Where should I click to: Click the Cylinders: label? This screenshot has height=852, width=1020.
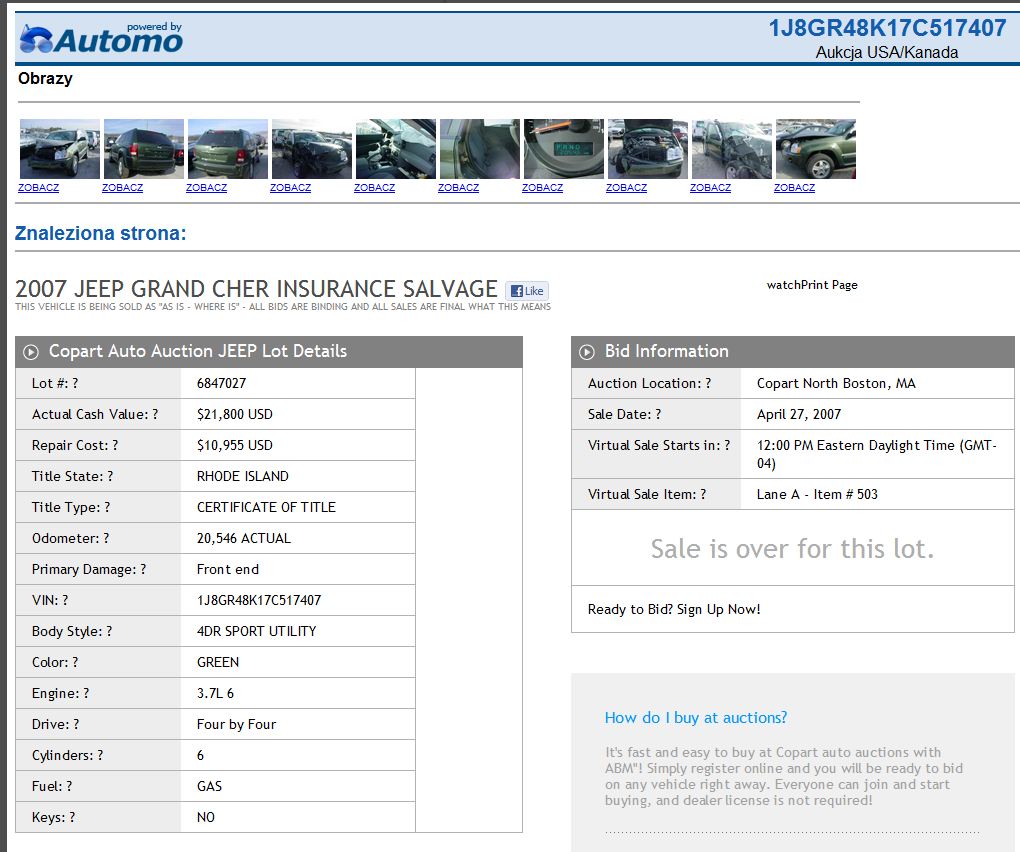tap(67, 755)
